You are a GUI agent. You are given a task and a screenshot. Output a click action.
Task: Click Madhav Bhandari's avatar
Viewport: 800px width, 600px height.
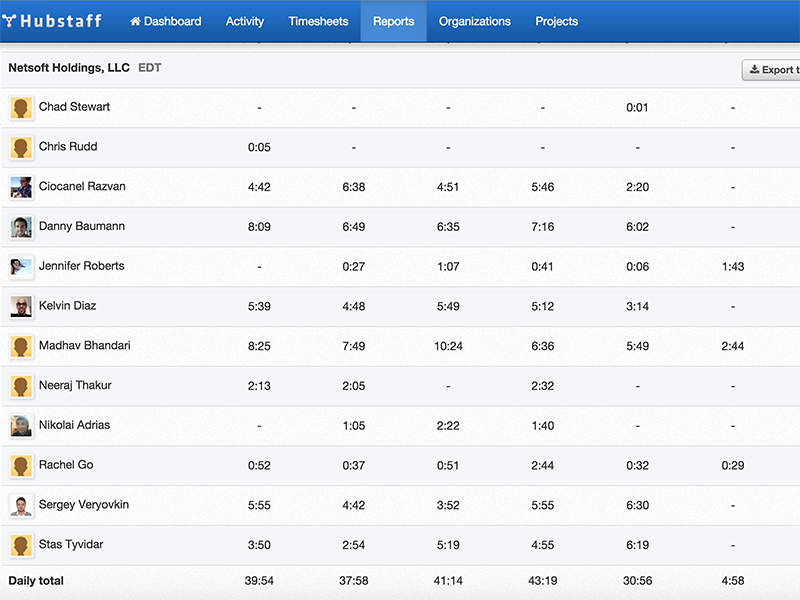pos(21,346)
